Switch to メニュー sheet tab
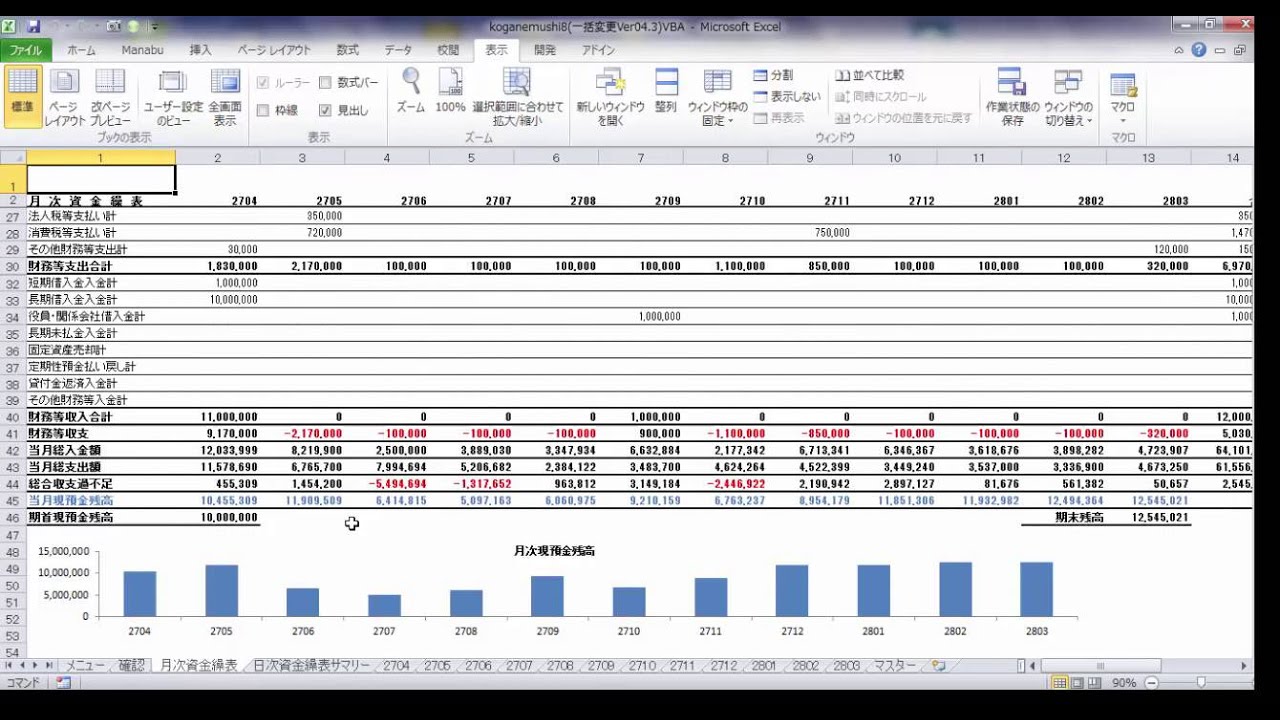Image resolution: width=1280 pixels, height=720 pixels. pyautogui.click(x=85, y=665)
